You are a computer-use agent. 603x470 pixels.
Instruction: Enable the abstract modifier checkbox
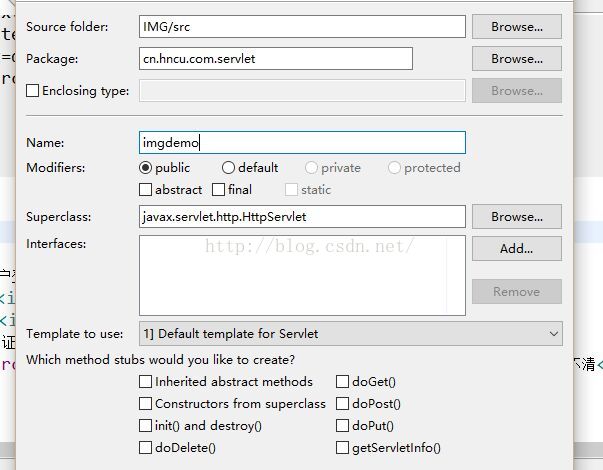pyautogui.click(x=145, y=190)
